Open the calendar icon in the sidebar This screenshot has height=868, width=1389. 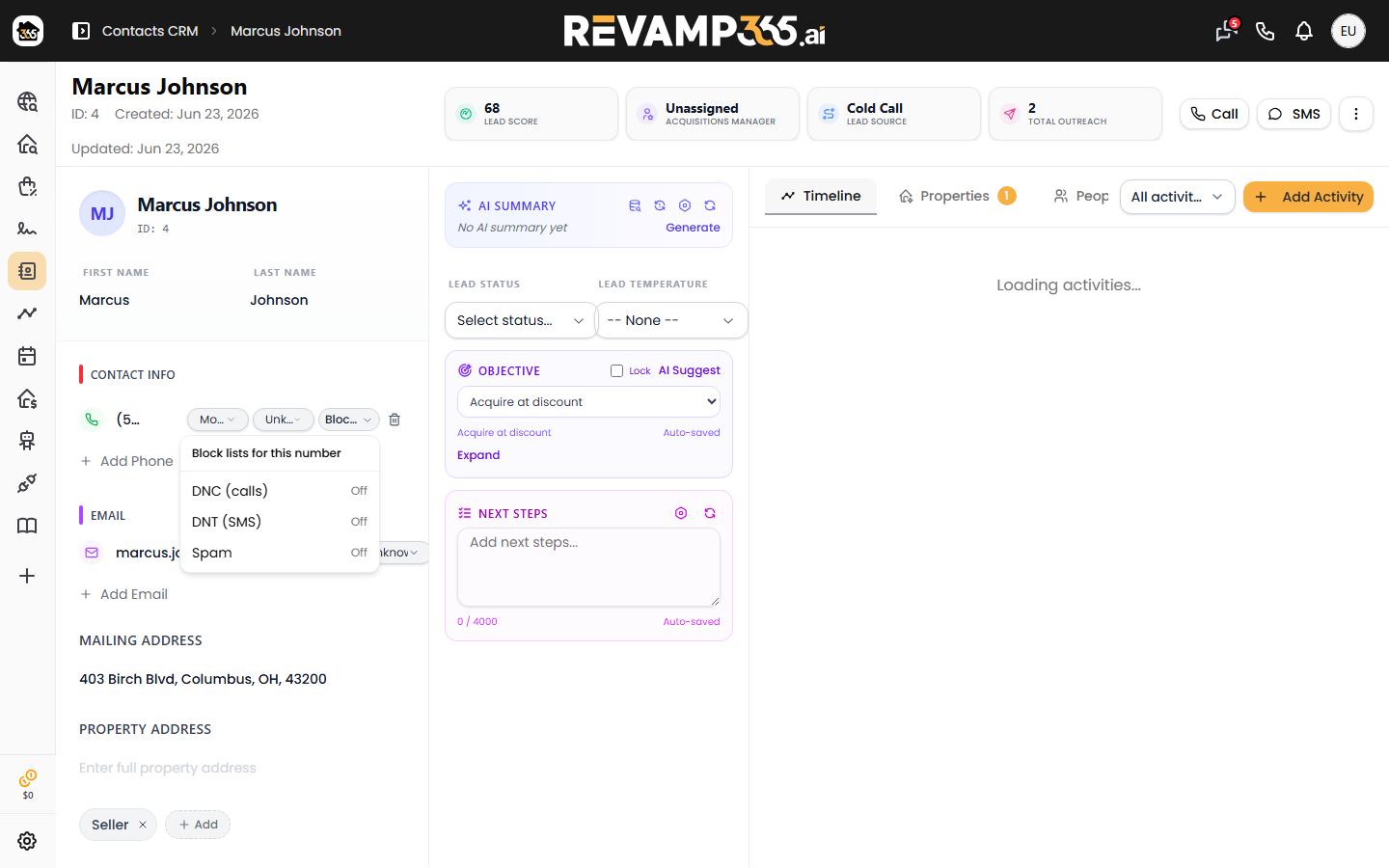(x=27, y=356)
